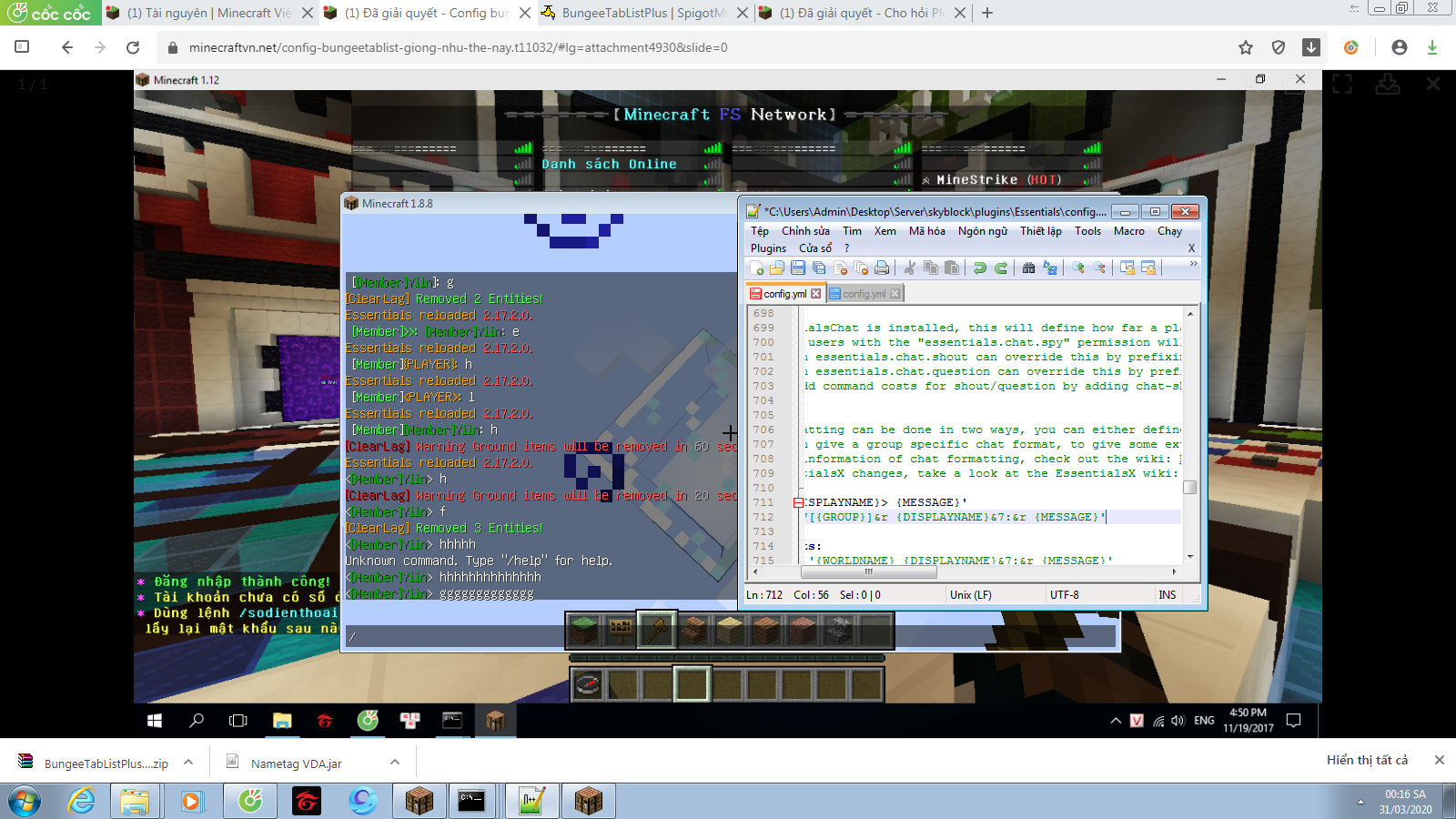Close the image lightbox viewer
This screenshot has width=1456, height=819.
tap(1433, 84)
